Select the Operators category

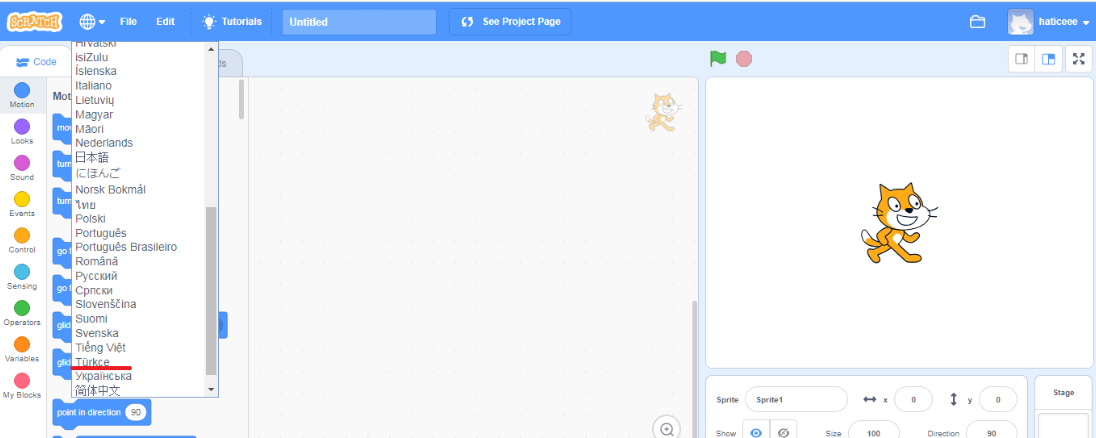pyautogui.click(x=22, y=314)
